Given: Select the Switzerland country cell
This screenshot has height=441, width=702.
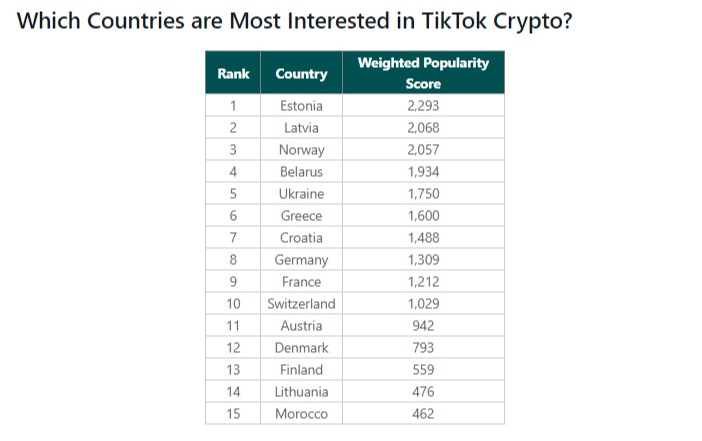Looking at the screenshot, I should pyautogui.click(x=301, y=304).
